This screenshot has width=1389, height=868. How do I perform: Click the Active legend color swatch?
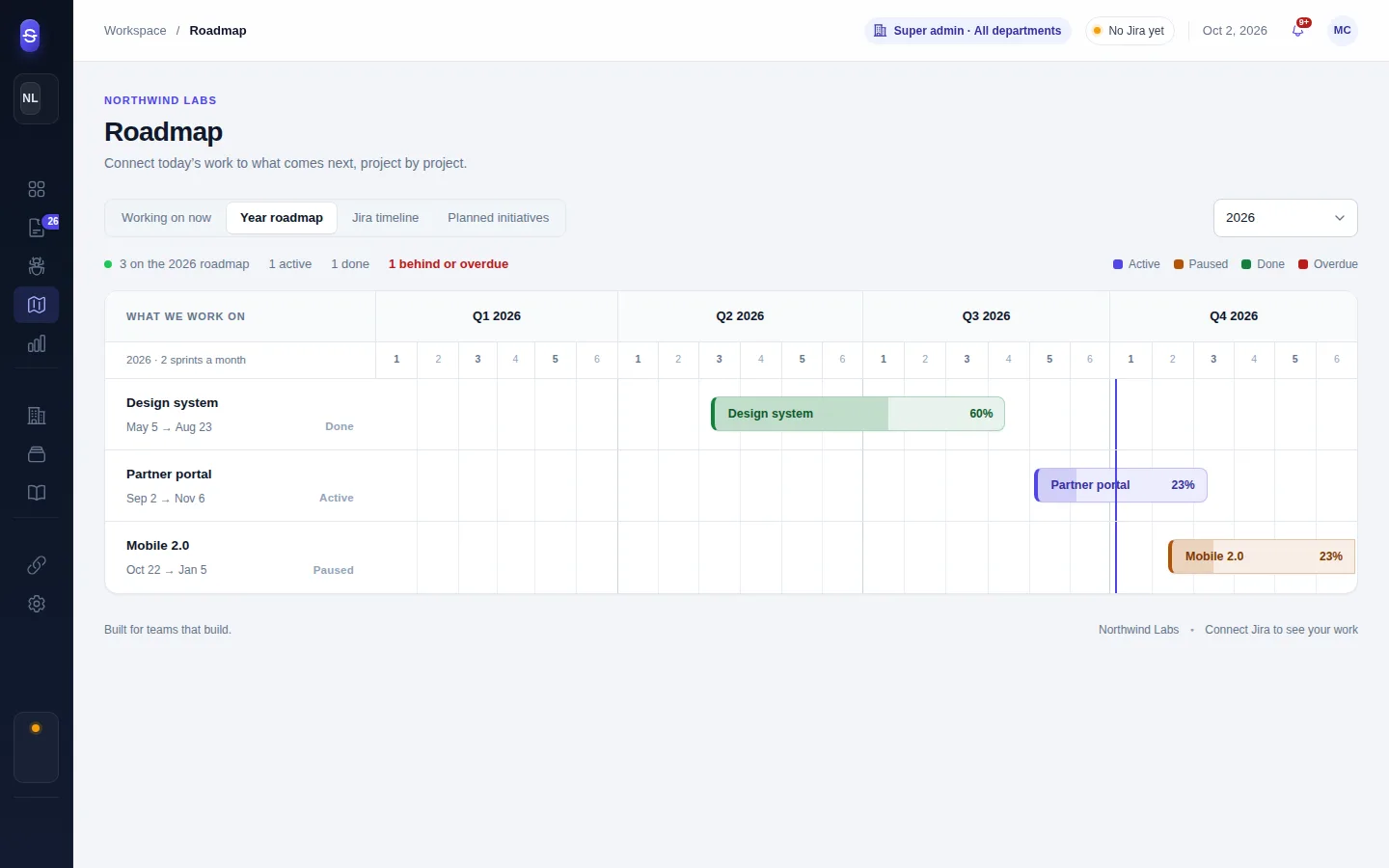(1118, 264)
